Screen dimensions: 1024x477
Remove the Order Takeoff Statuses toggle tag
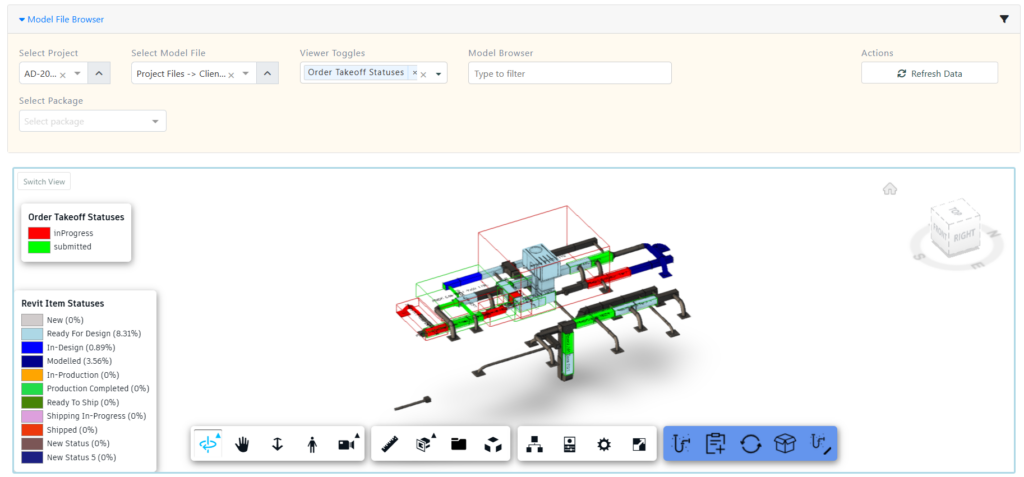(414, 73)
